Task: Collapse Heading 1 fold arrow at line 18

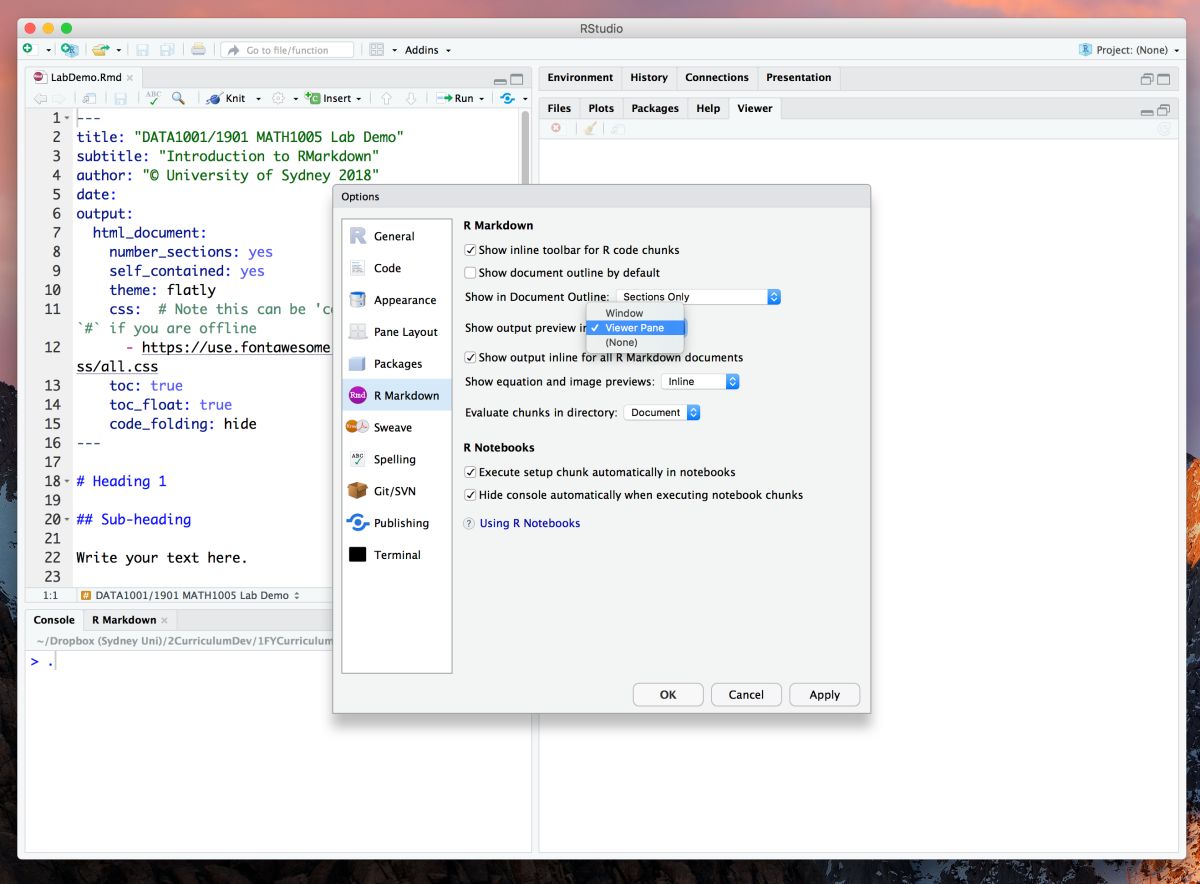Action: pos(67,482)
